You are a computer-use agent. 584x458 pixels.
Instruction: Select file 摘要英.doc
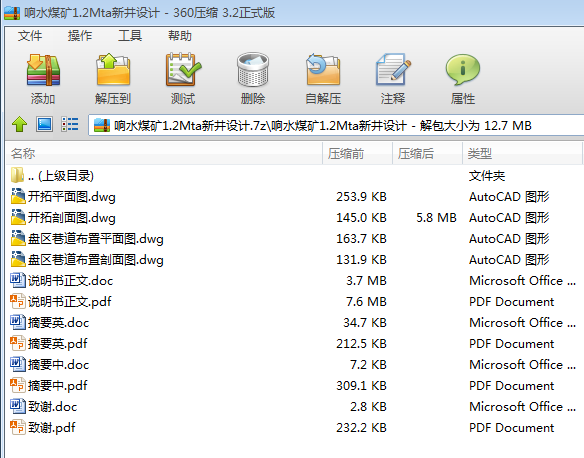point(295,322)
